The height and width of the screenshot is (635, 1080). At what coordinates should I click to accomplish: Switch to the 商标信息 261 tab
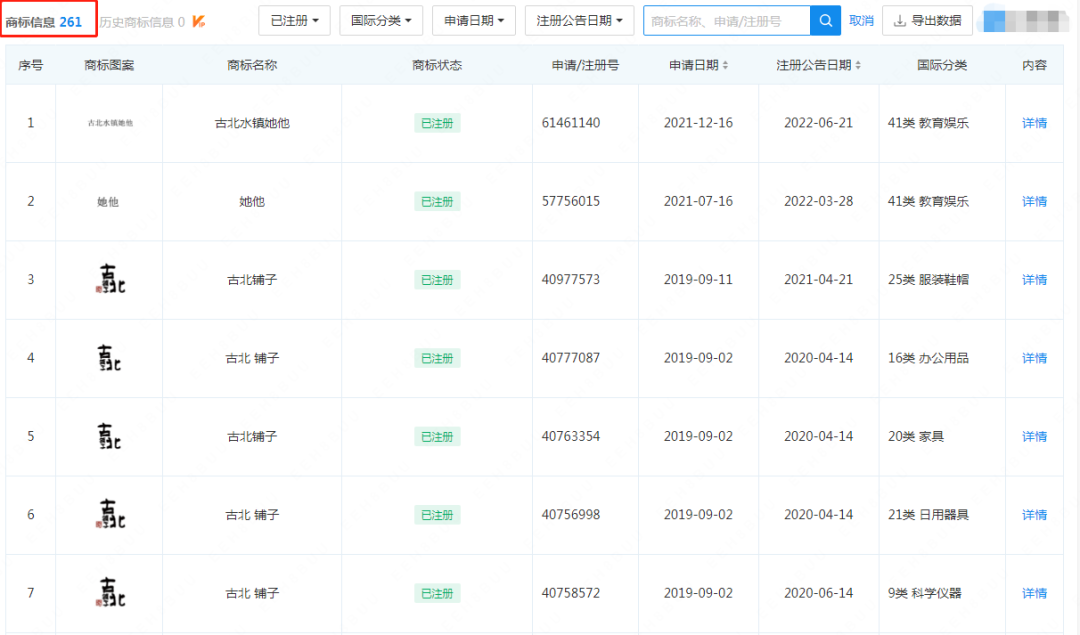[45, 21]
